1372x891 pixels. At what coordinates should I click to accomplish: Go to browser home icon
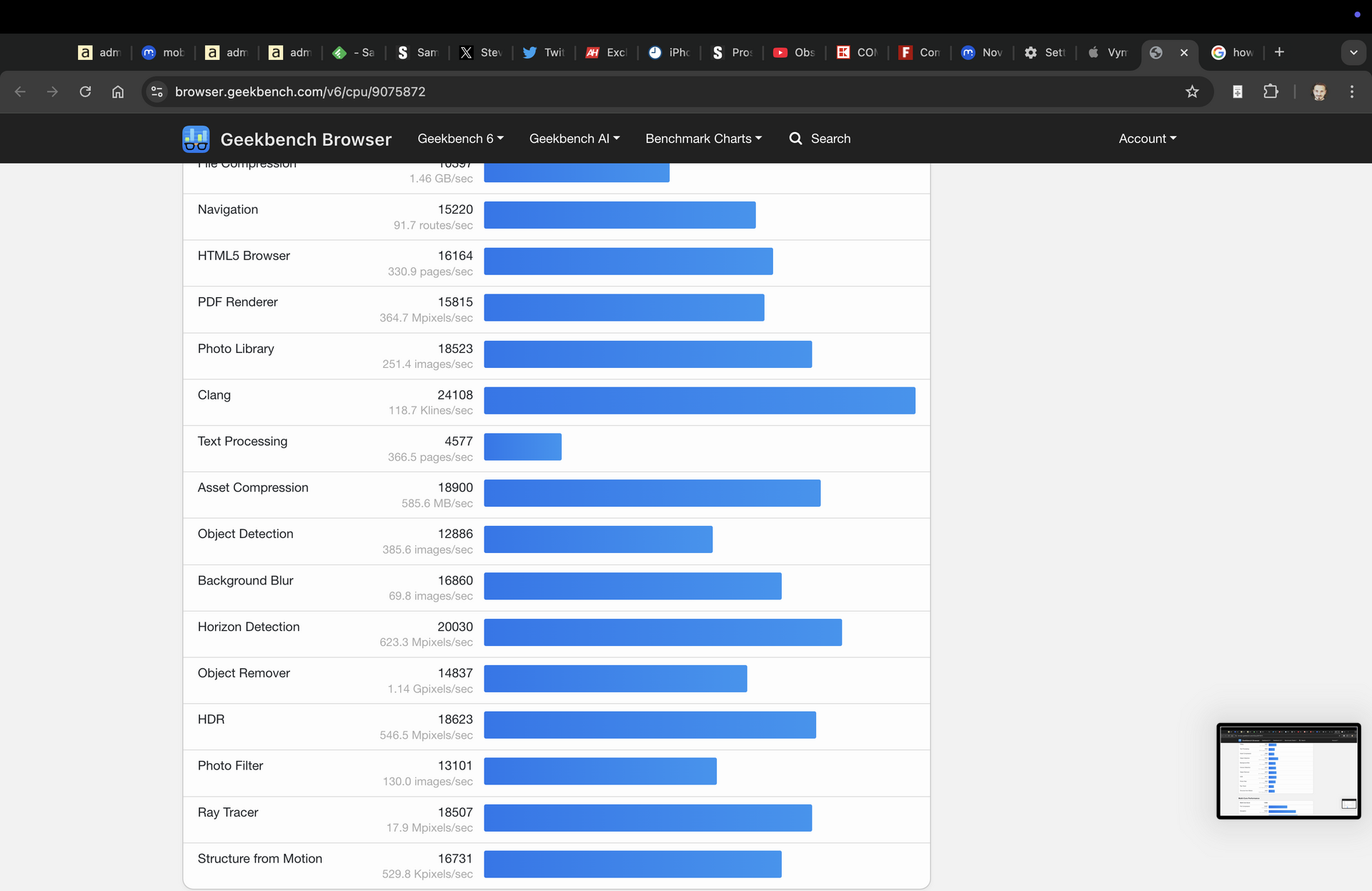(118, 91)
